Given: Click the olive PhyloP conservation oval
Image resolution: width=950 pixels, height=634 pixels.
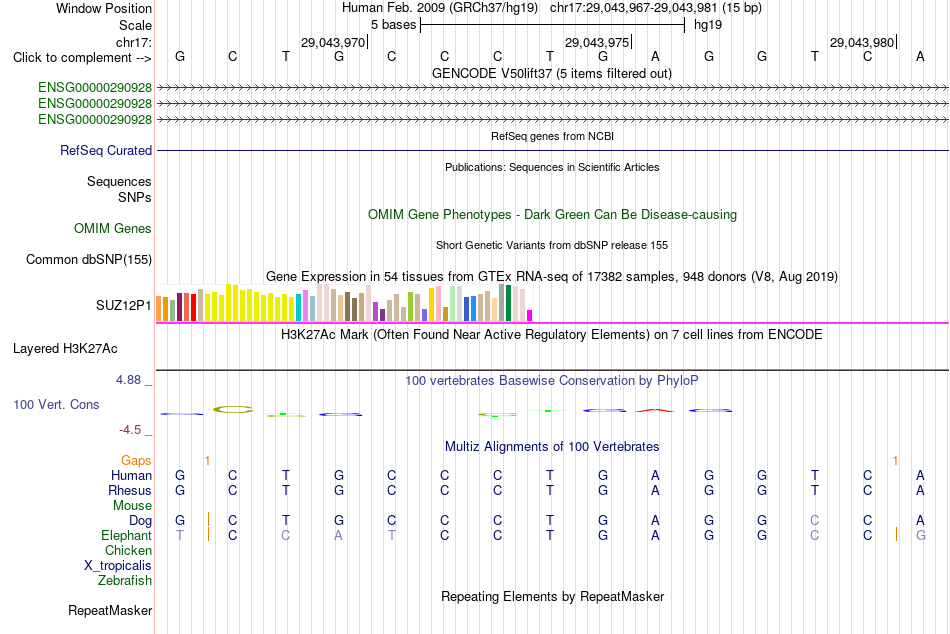Looking at the screenshot, I should tap(233, 410).
